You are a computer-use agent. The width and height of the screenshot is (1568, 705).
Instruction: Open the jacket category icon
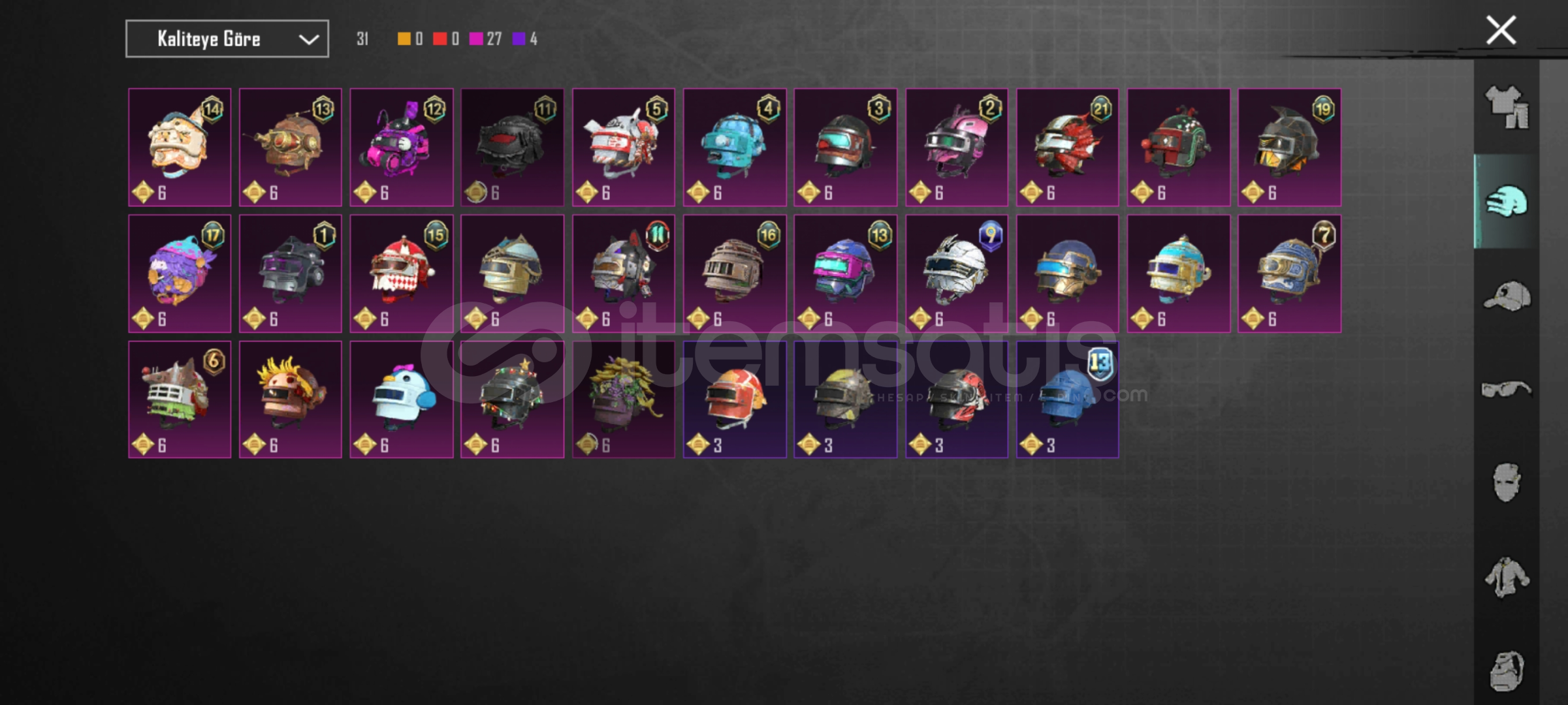(1507, 576)
